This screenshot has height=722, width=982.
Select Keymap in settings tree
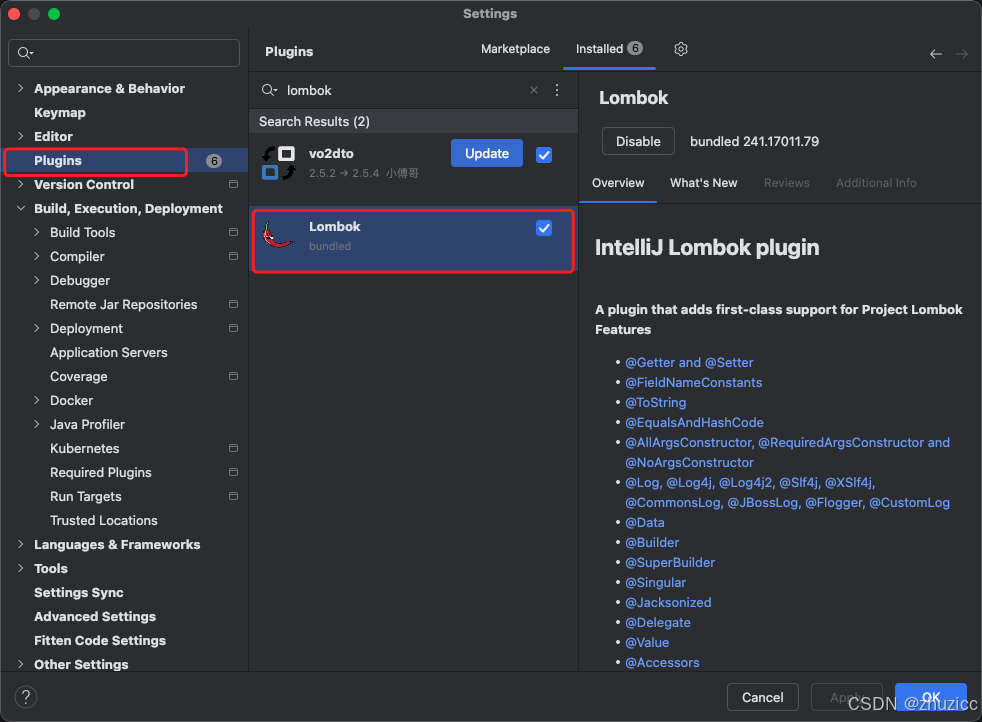[x=59, y=113]
